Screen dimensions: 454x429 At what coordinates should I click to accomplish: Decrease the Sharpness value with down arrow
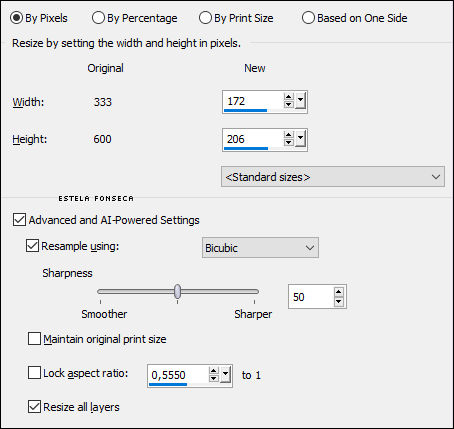(339, 301)
